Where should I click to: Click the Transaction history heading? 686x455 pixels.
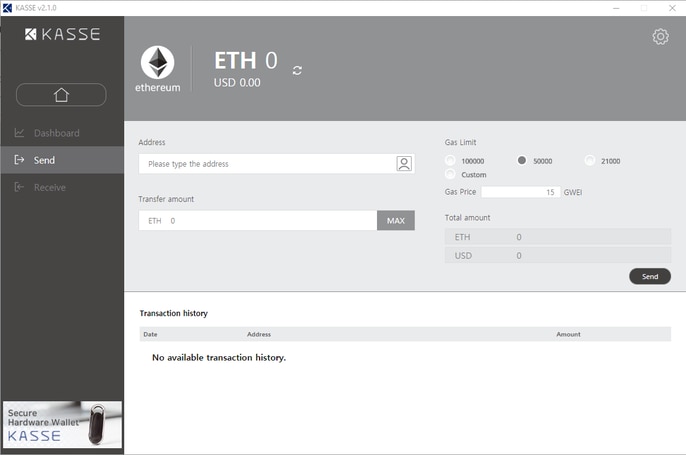(x=174, y=313)
